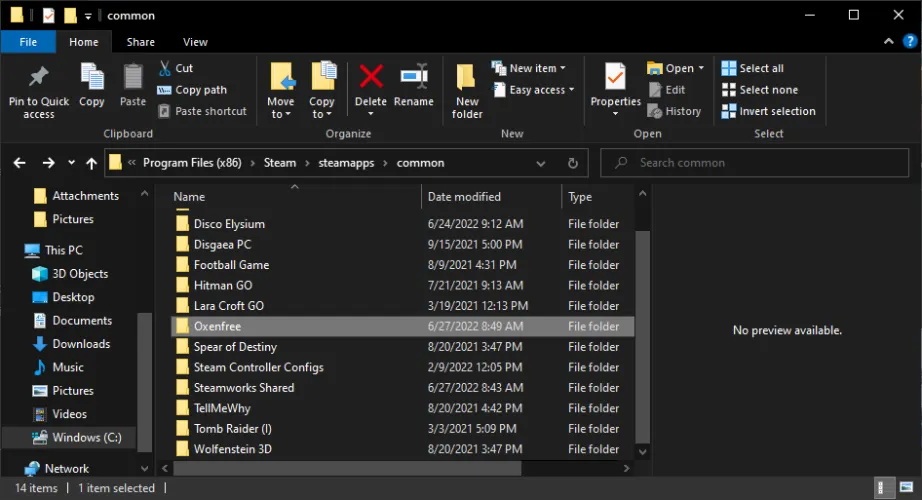Open the File menu tab
Image resolution: width=922 pixels, height=500 pixels.
pyautogui.click(x=28, y=42)
